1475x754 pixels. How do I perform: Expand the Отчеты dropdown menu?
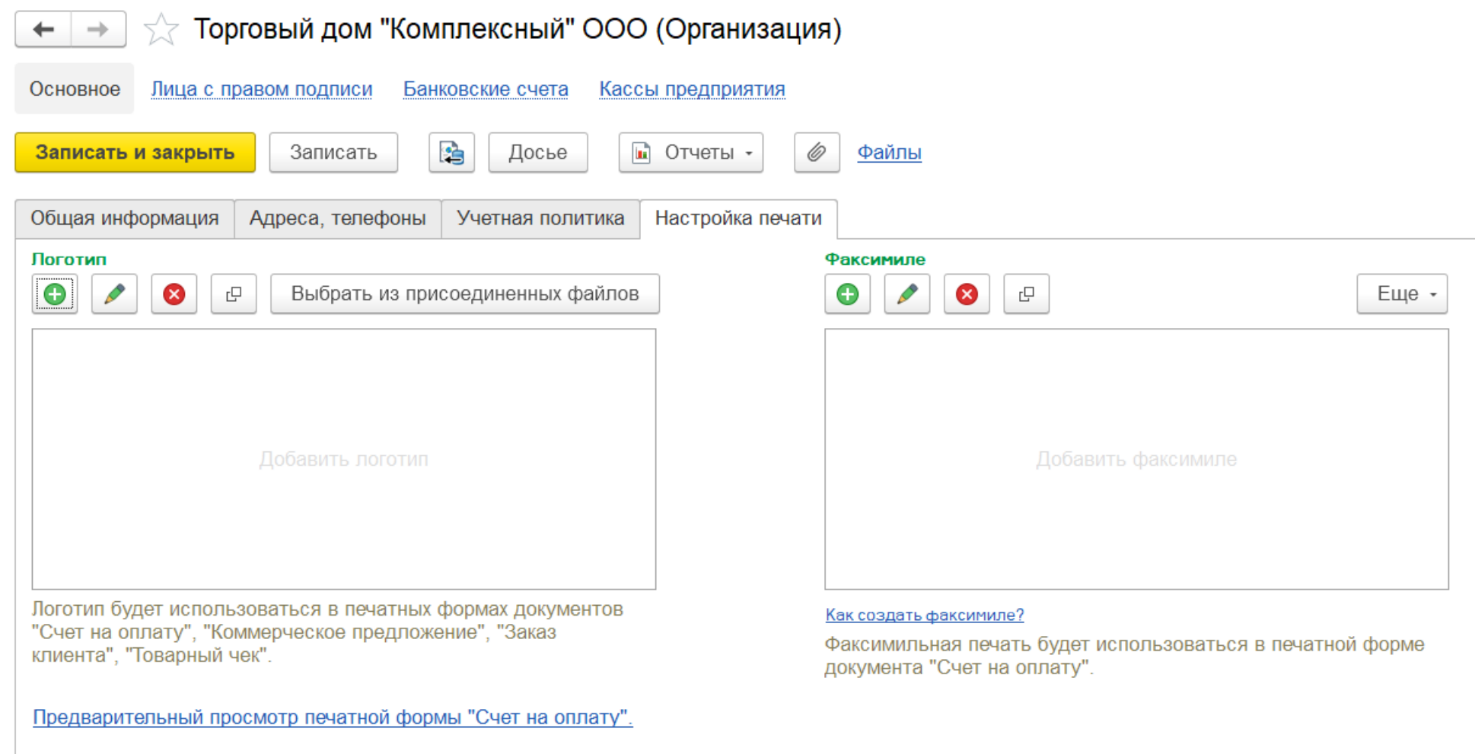691,153
